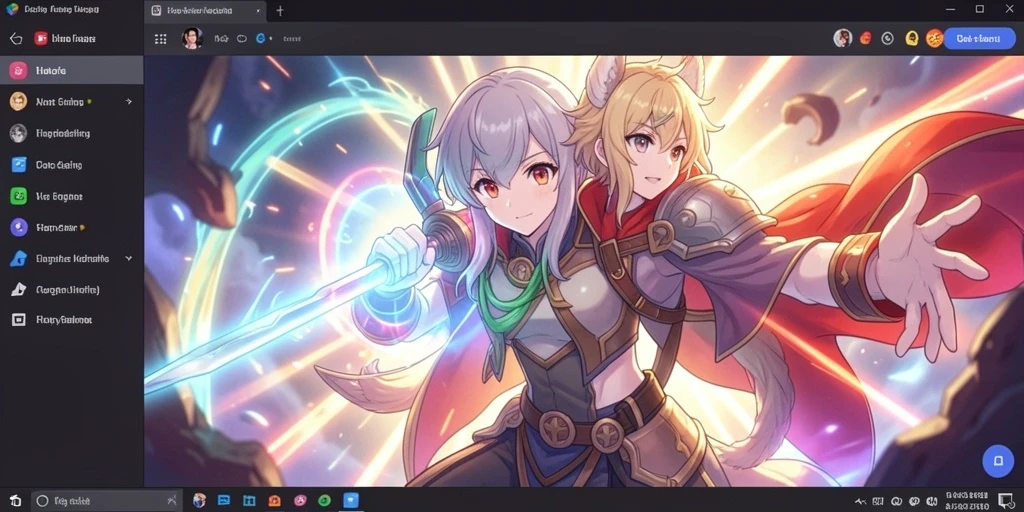Image resolution: width=1024 pixels, height=512 pixels.
Task: Click the small gray toolbar text label
Action: [292, 39]
